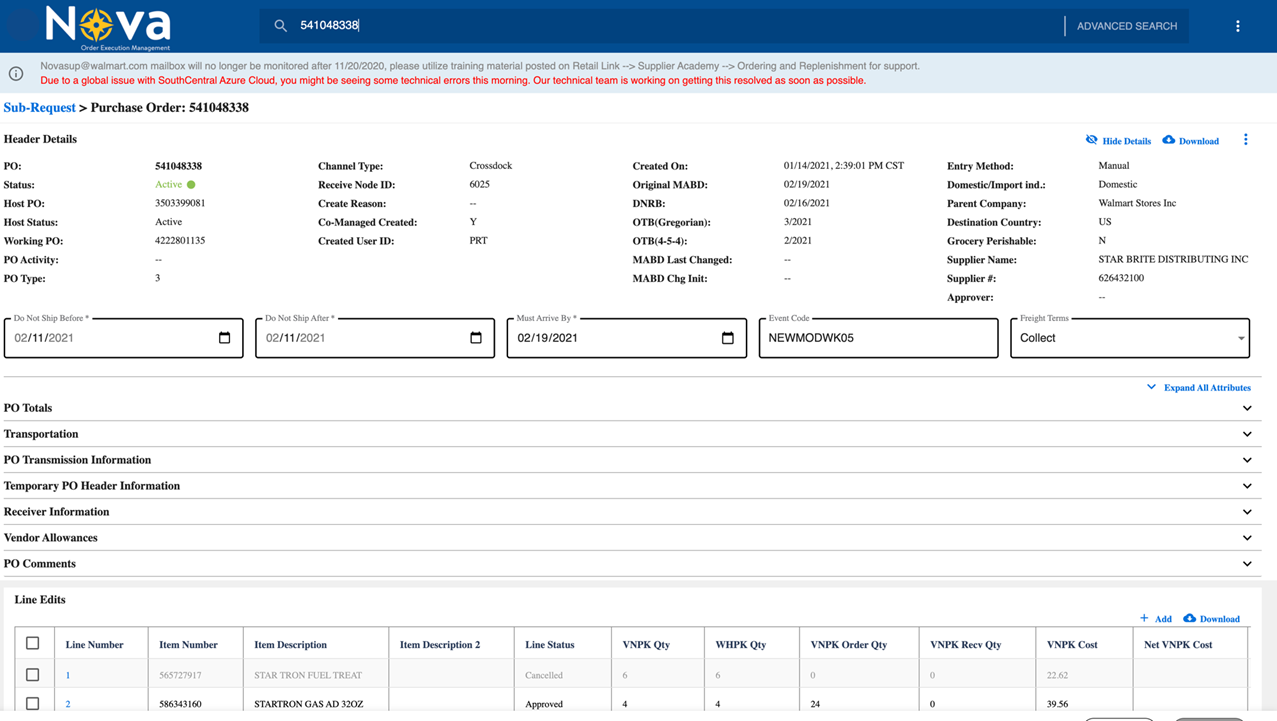Screen dimensions: 1277x721
Task: Tick the select-all checkbox in the Line Edits header
Action: [x=33, y=644]
